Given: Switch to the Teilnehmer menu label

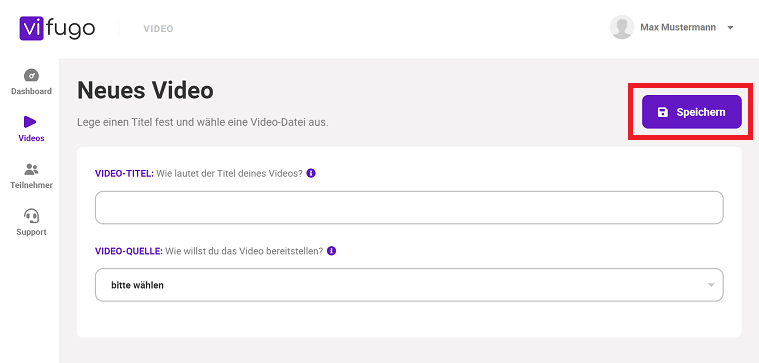Looking at the screenshot, I should tap(31, 185).
